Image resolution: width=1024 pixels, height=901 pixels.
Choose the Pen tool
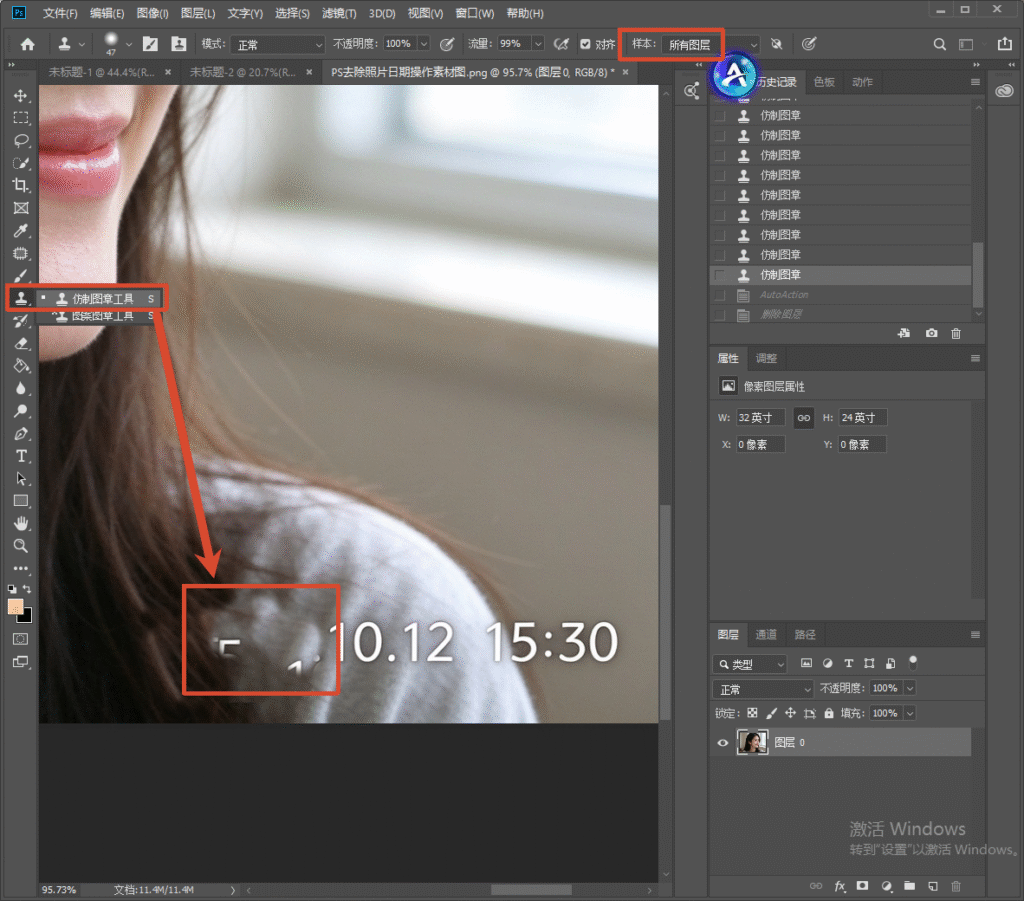(21, 434)
